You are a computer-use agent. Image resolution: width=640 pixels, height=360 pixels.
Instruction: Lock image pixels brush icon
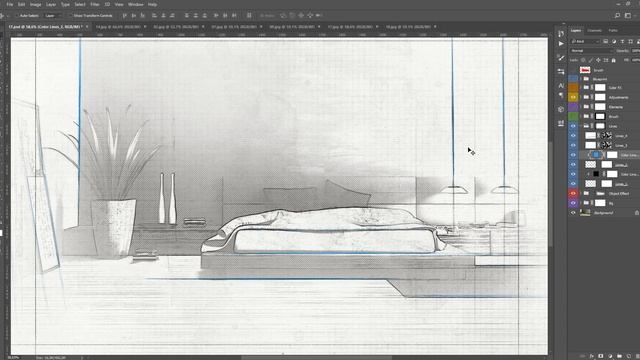591,60
